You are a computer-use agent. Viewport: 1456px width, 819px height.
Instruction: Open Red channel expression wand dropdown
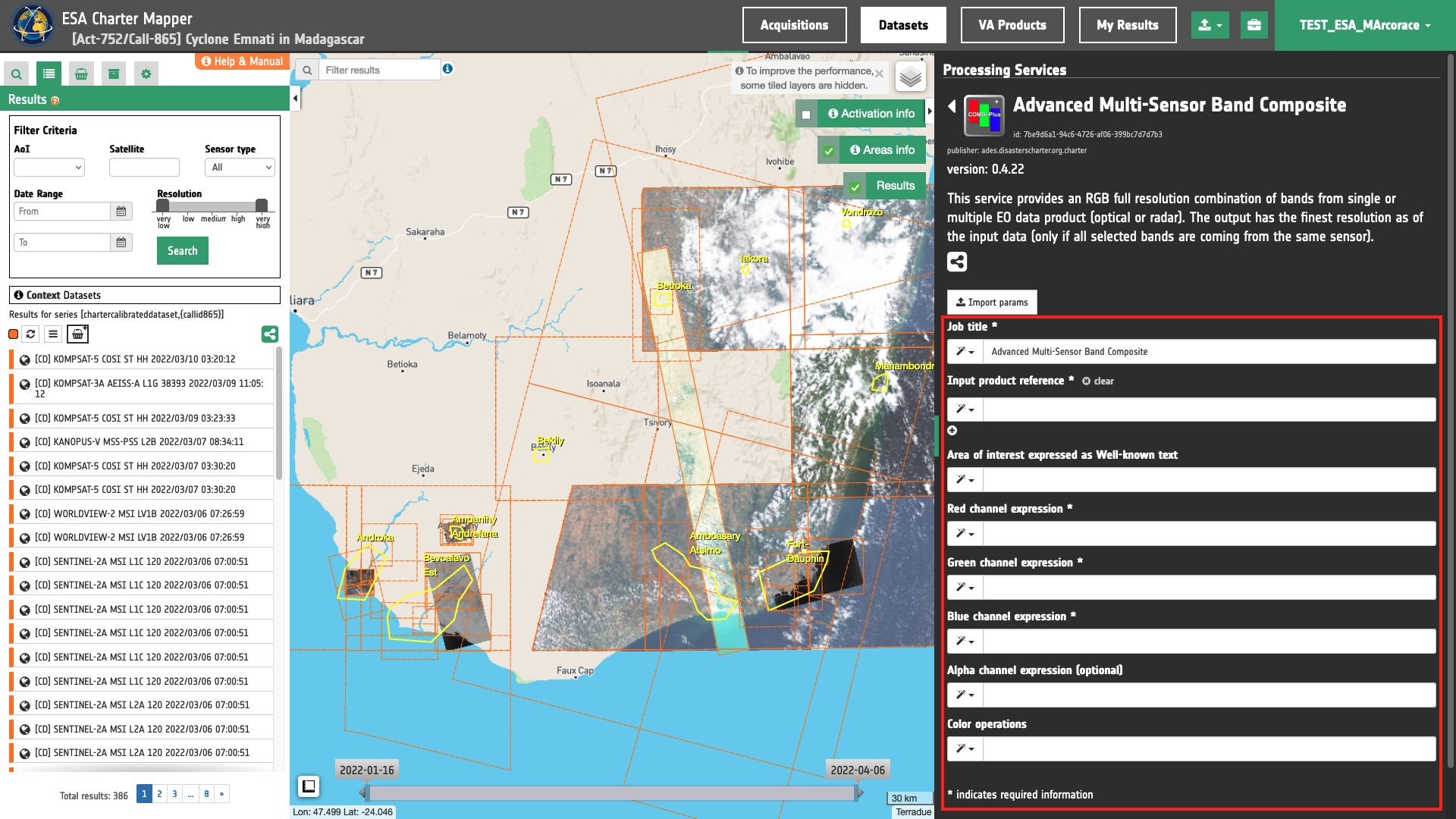point(965,534)
